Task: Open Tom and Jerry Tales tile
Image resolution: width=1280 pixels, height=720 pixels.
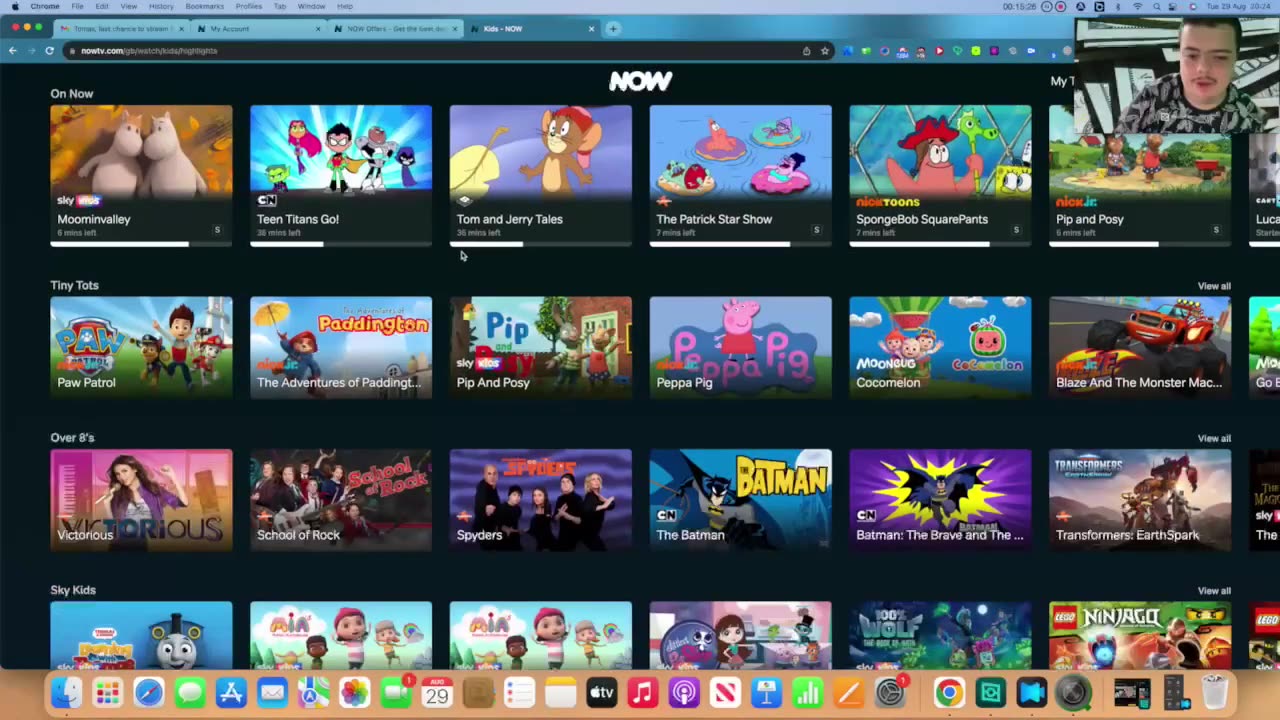Action: pyautogui.click(x=541, y=174)
